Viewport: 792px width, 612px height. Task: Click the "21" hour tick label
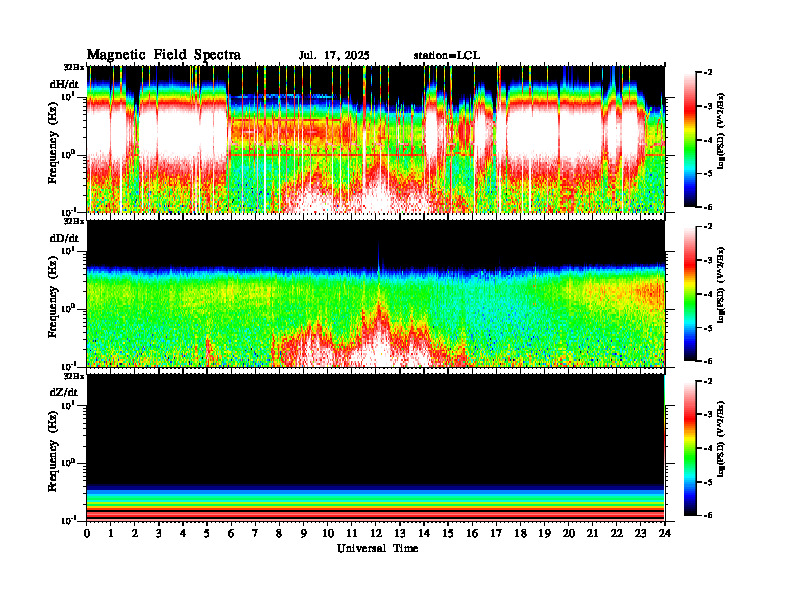(592, 533)
